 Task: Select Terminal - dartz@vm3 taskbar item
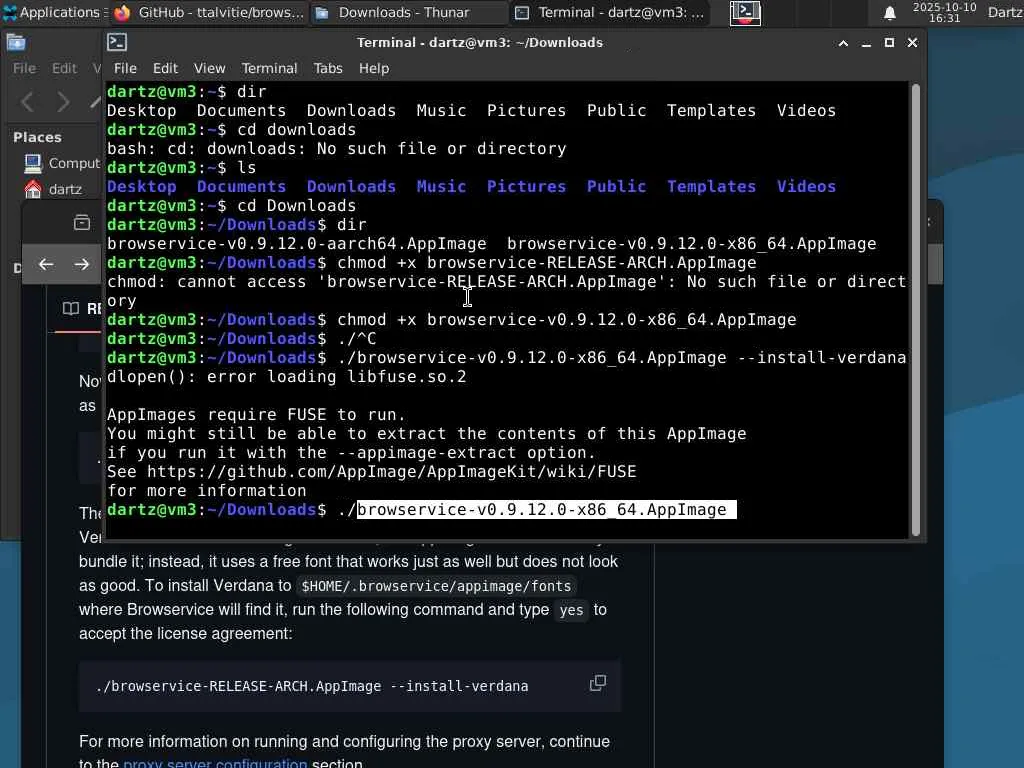(610, 12)
